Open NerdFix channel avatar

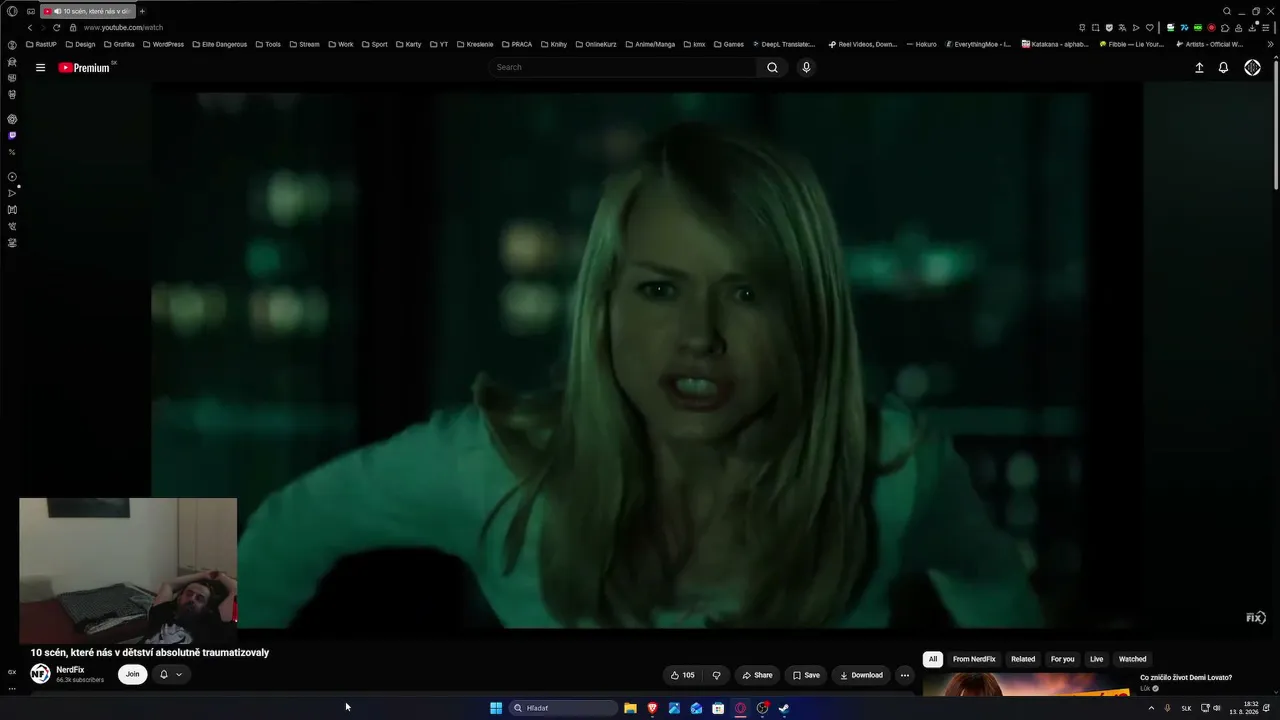(x=40, y=674)
